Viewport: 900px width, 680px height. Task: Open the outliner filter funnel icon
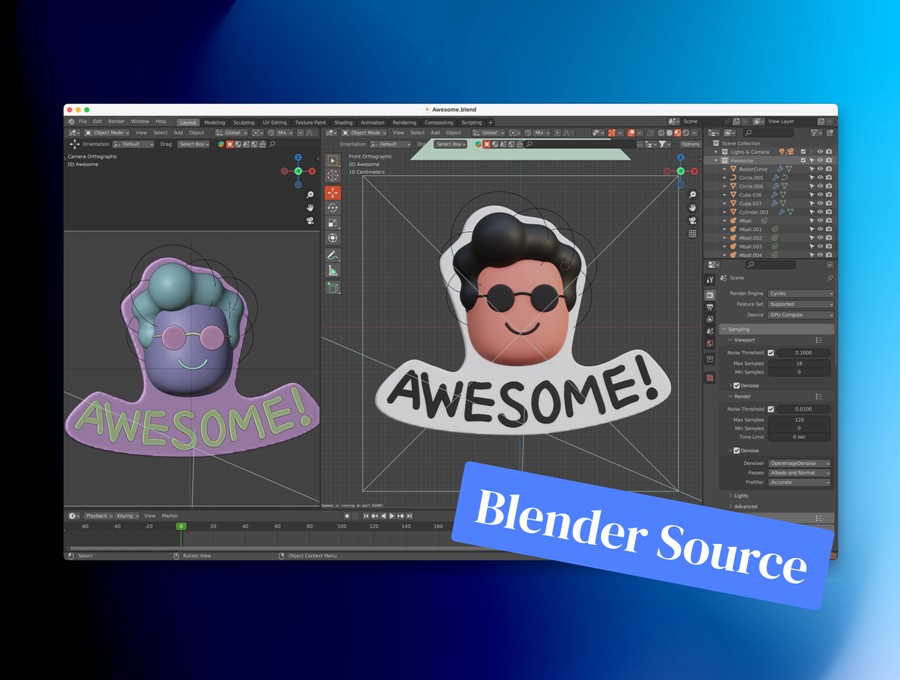tap(813, 133)
